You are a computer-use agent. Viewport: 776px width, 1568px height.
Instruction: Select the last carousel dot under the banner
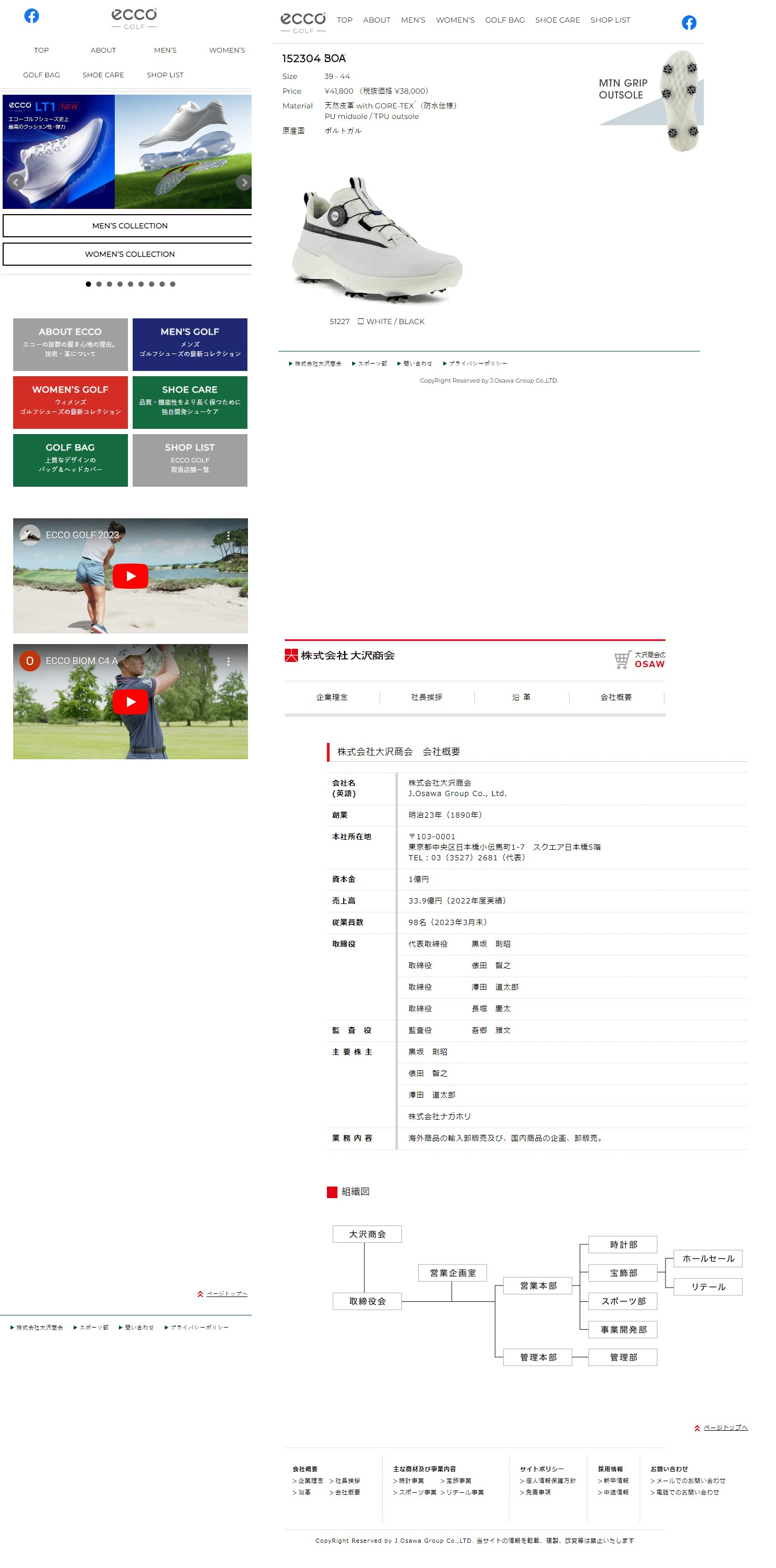pyautogui.click(x=172, y=284)
